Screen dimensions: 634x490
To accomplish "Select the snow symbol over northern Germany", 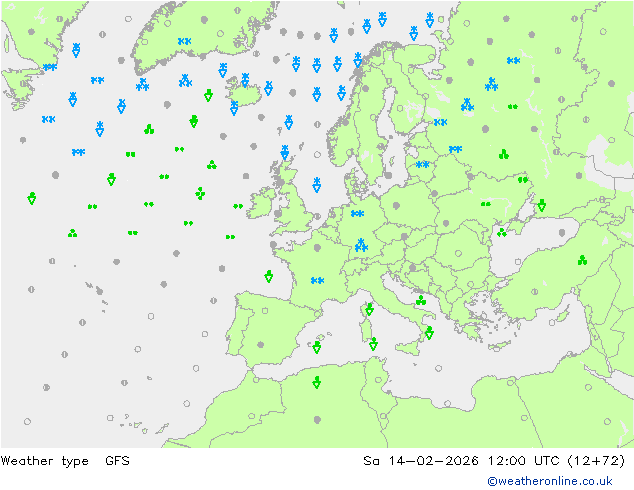I will [357, 213].
